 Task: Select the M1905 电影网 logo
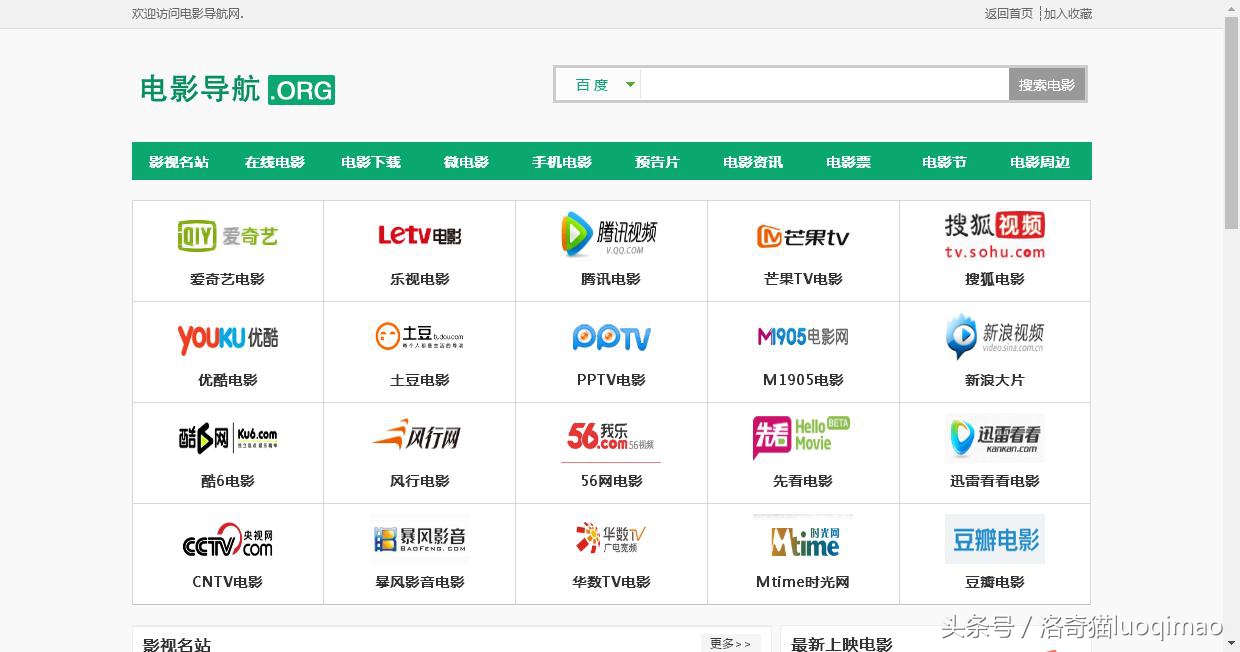point(802,337)
